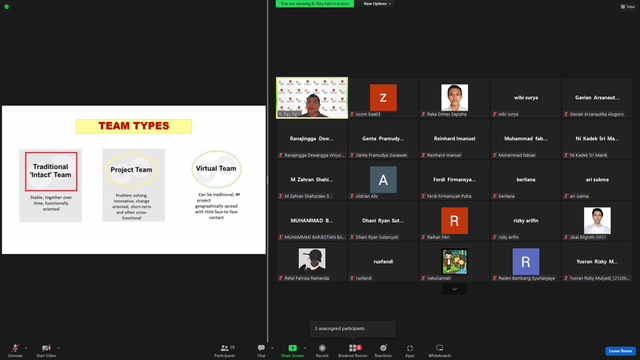Show next page of participant tiles
This screenshot has width=640, height=360.
(x=454, y=289)
